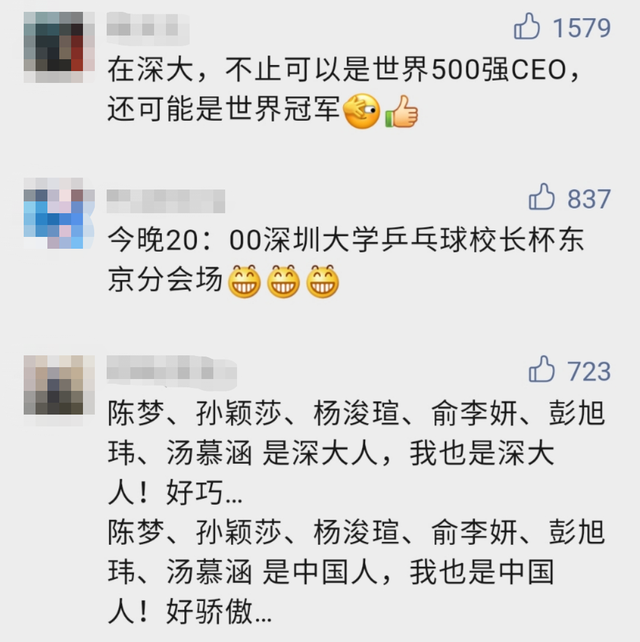Open blurred username of third commenter

172,372
